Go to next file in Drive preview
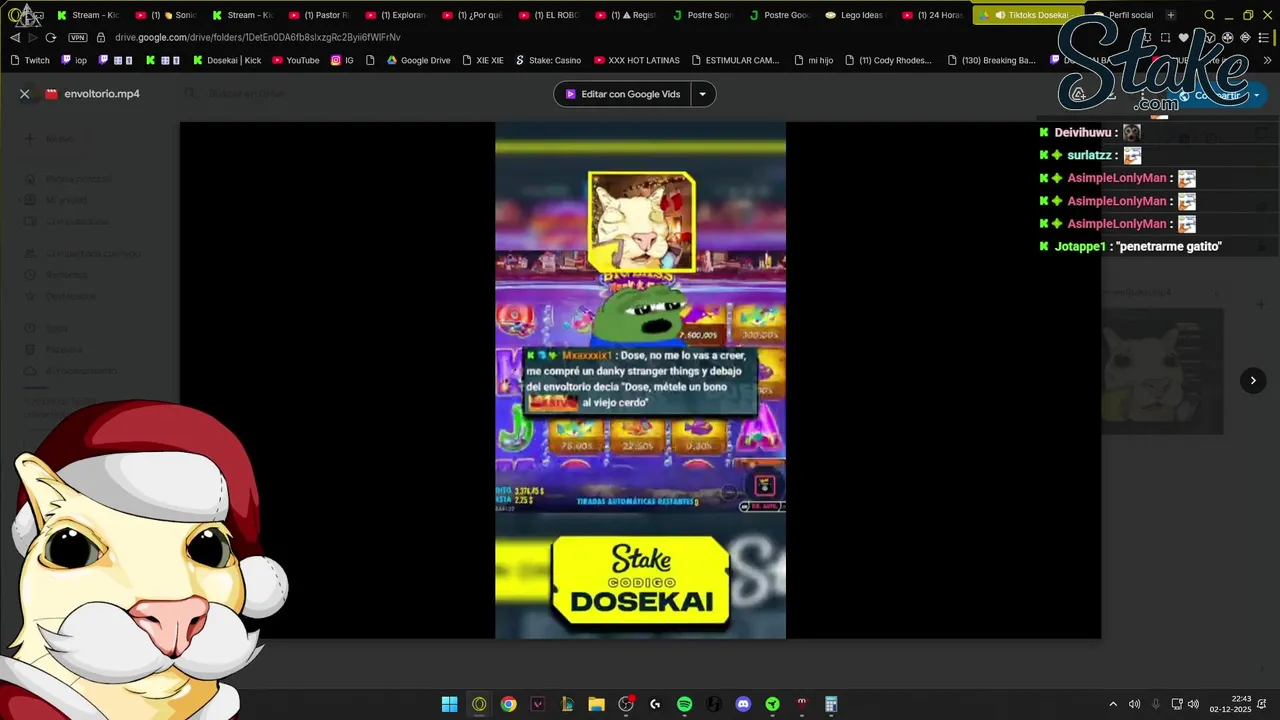1280x720 pixels. 1253,380
